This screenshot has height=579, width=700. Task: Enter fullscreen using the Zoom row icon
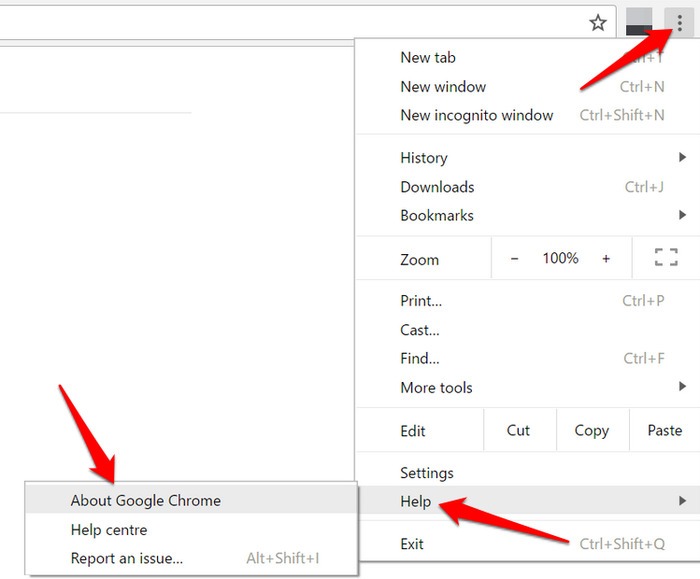click(666, 258)
